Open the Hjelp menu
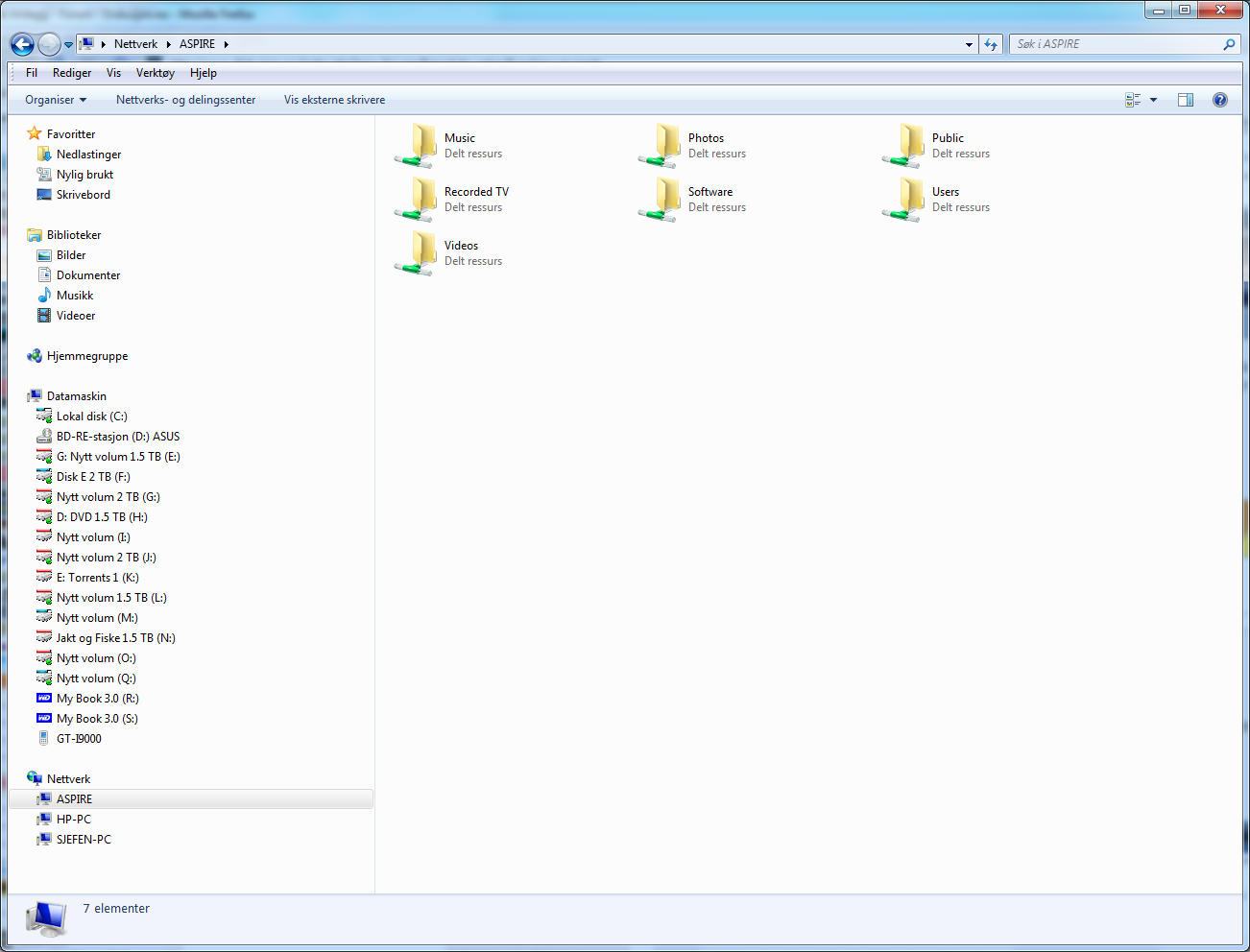The width and height of the screenshot is (1250, 952). (204, 73)
